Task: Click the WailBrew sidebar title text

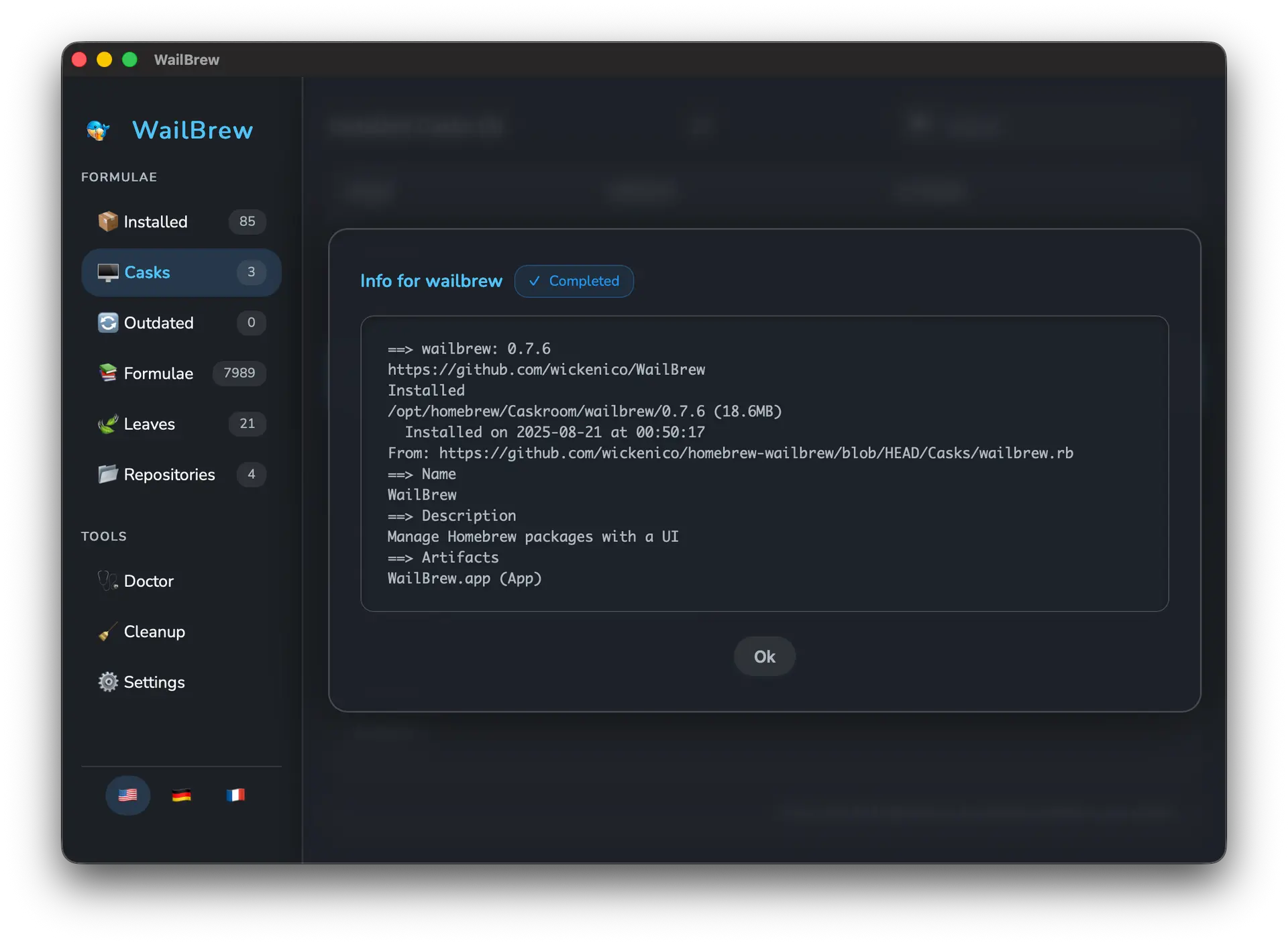Action: coord(193,130)
